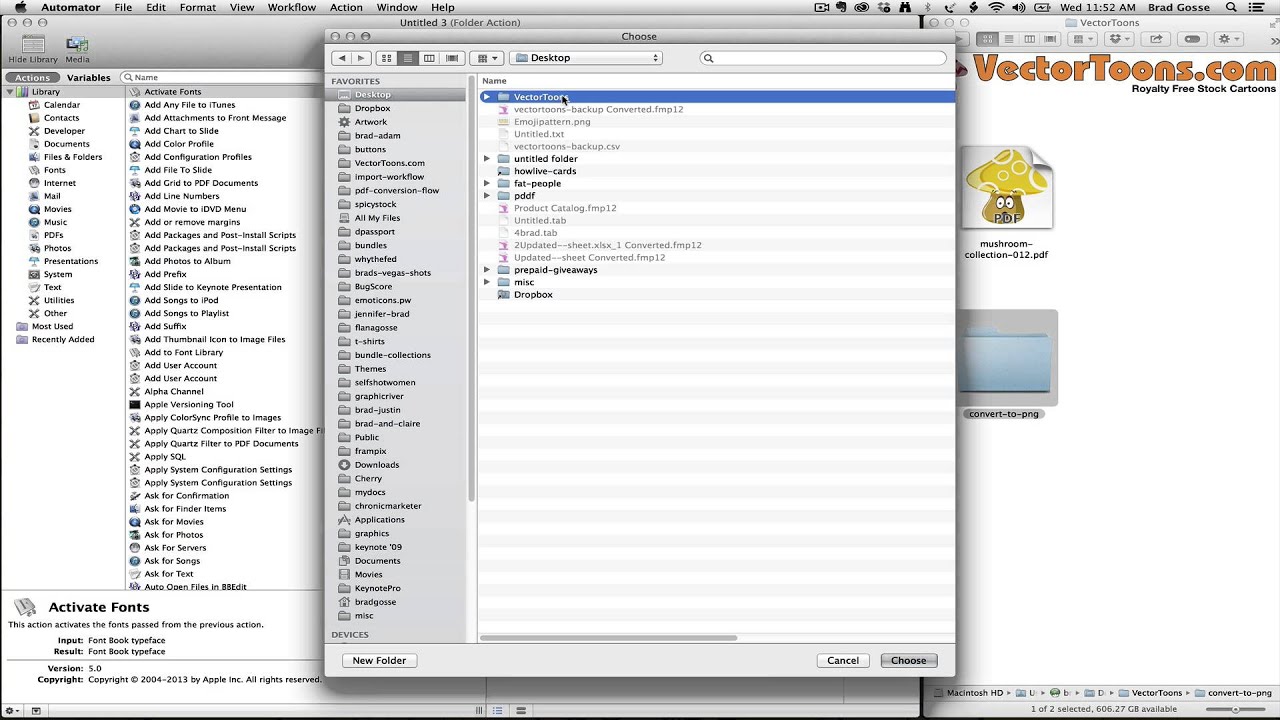This screenshot has height=720, width=1280.
Task: Expand the fat-people folder
Action: 487,184
